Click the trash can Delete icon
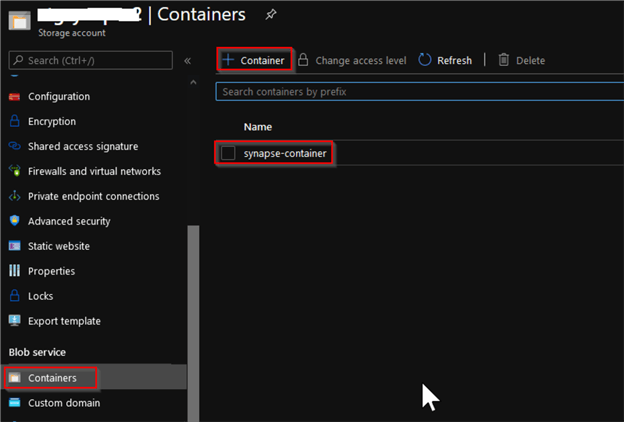Image resolution: width=624 pixels, height=422 pixels. (x=503, y=60)
